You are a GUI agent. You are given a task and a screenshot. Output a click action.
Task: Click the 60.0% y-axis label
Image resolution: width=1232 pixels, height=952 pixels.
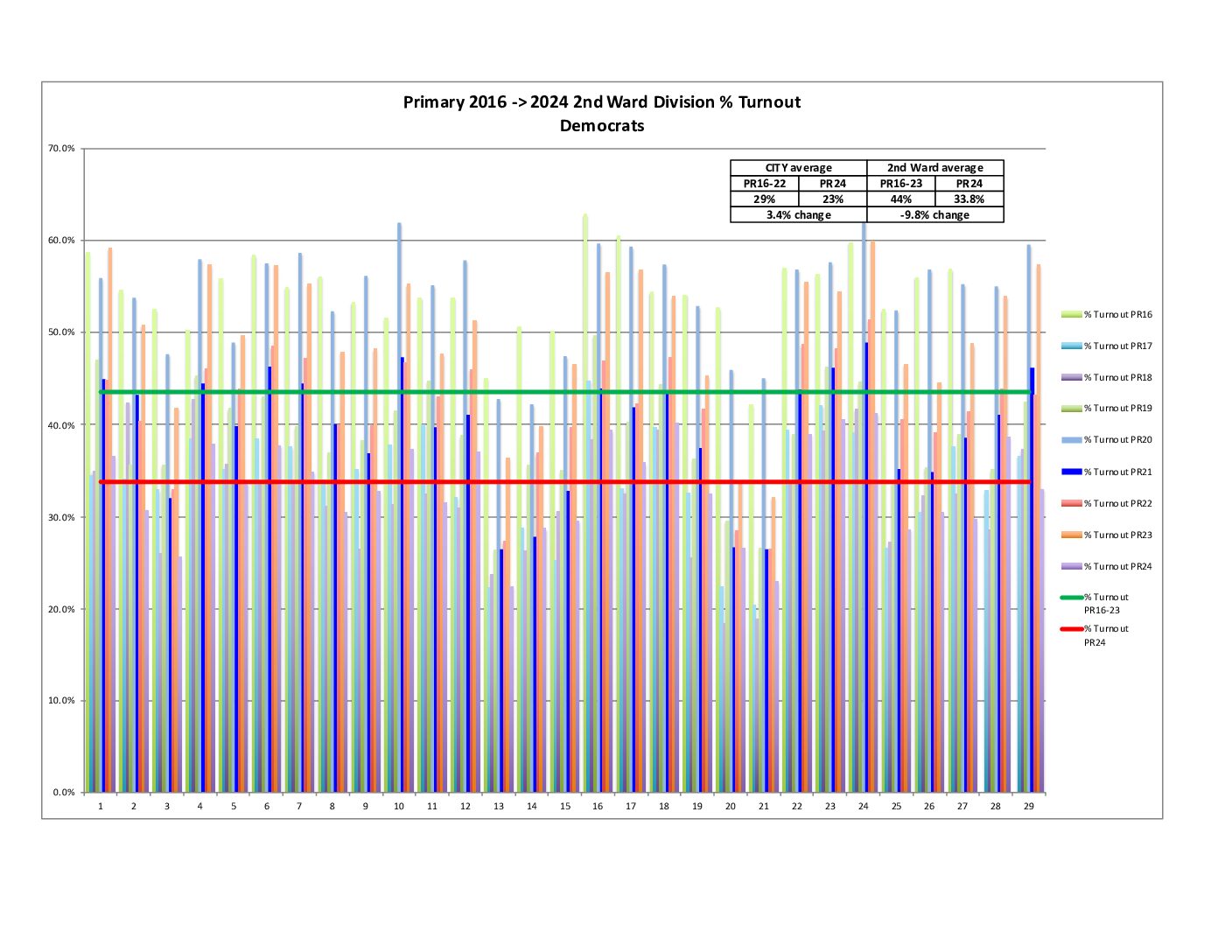point(61,241)
